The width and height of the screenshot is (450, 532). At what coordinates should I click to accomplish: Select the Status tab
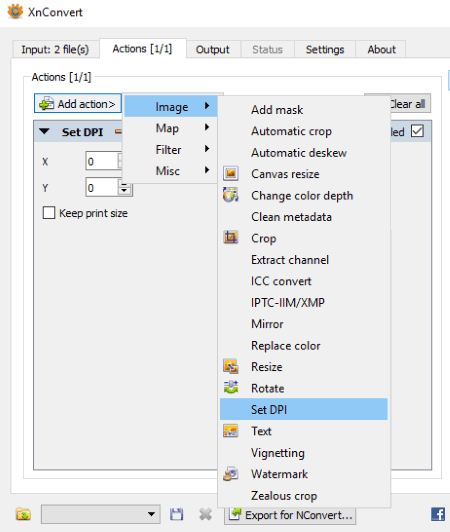pyautogui.click(x=267, y=50)
